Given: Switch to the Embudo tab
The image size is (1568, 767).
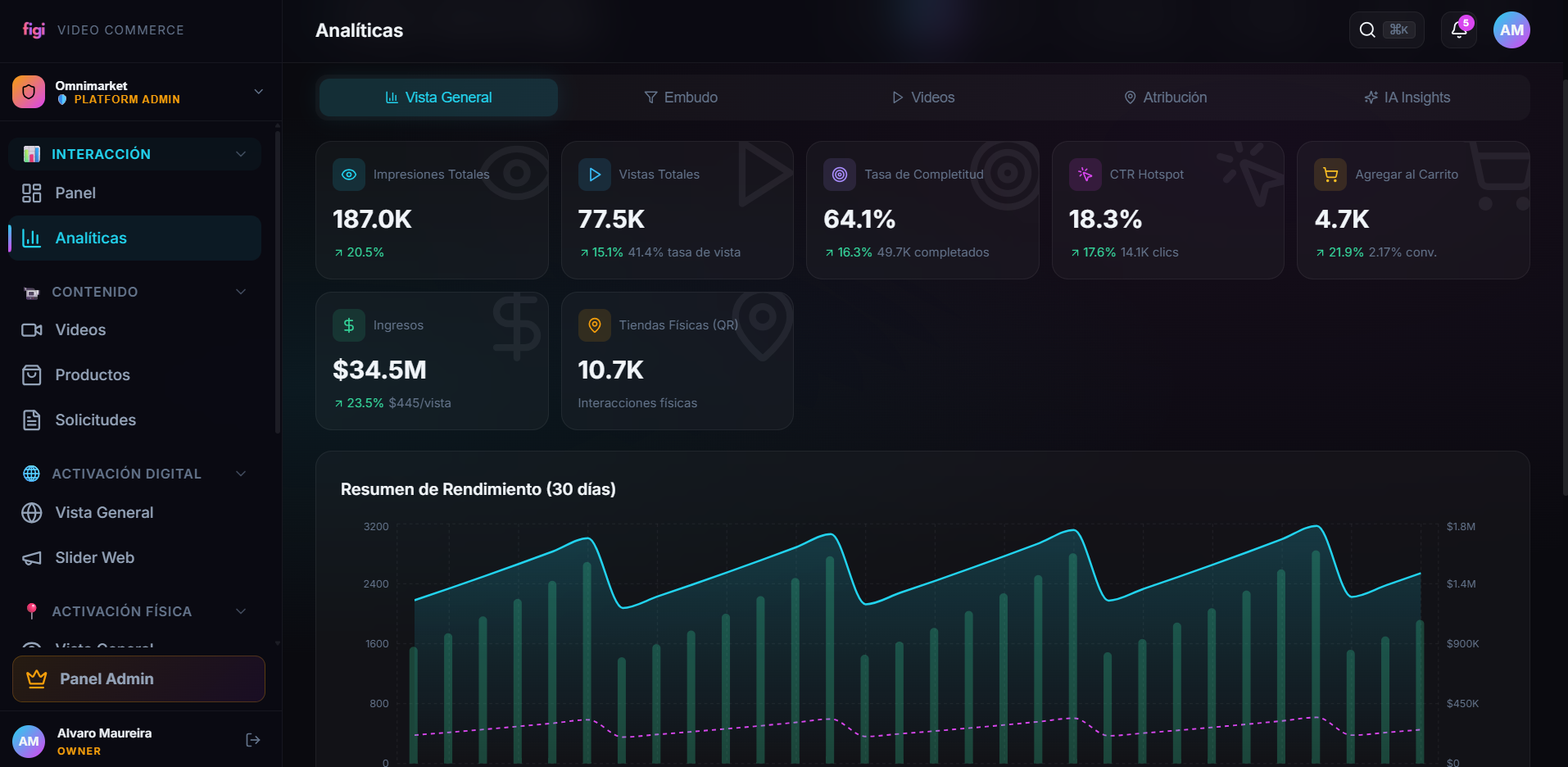Looking at the screenshot, I should 681,98.
